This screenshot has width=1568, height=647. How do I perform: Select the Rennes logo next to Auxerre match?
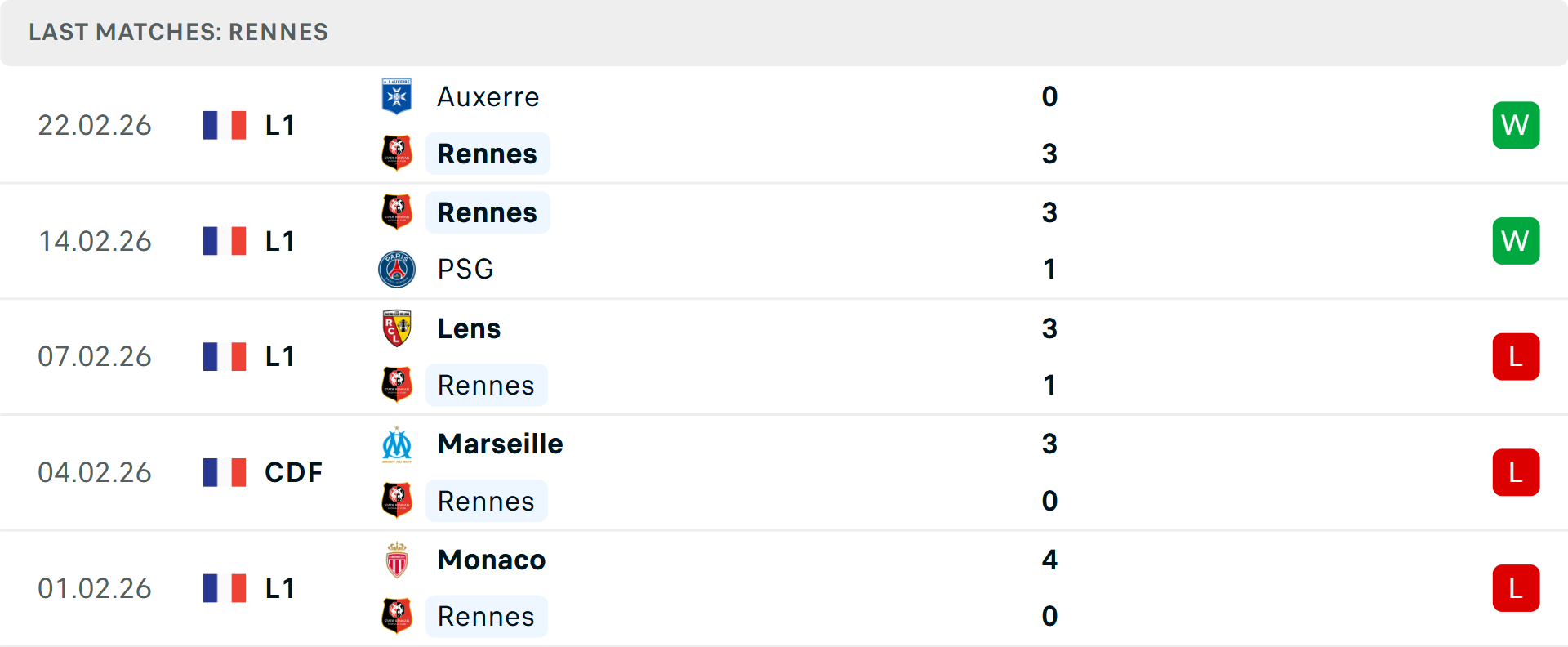click(x=397, y=153)
